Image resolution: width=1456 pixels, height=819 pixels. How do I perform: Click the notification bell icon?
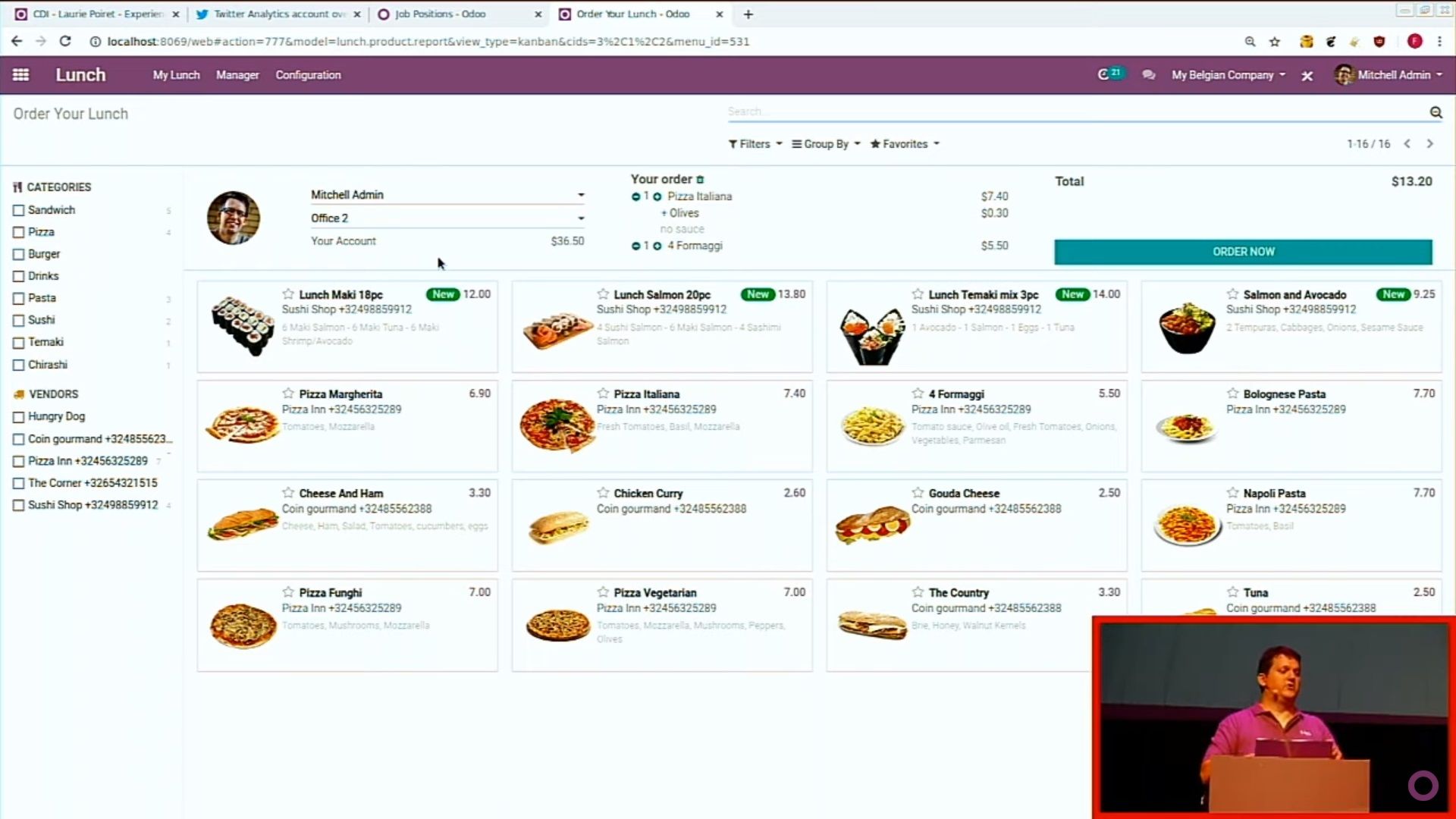[1105, 74]
